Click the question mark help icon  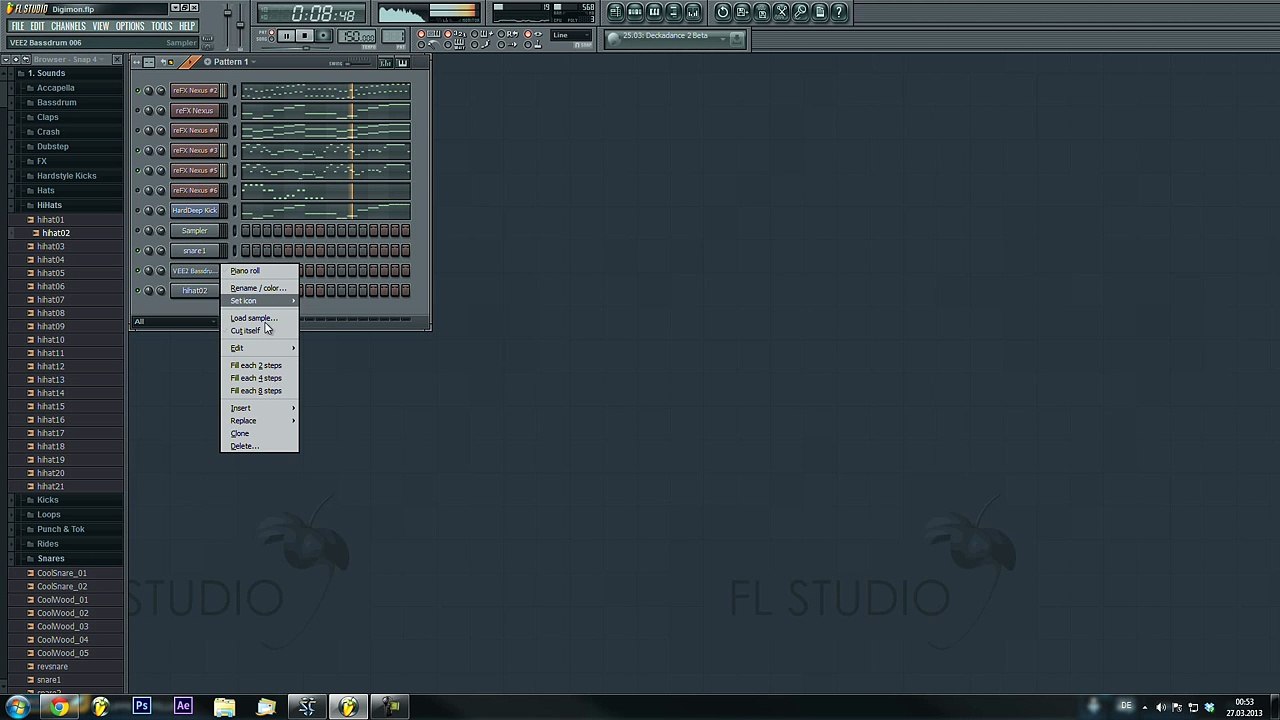(840, 12)
